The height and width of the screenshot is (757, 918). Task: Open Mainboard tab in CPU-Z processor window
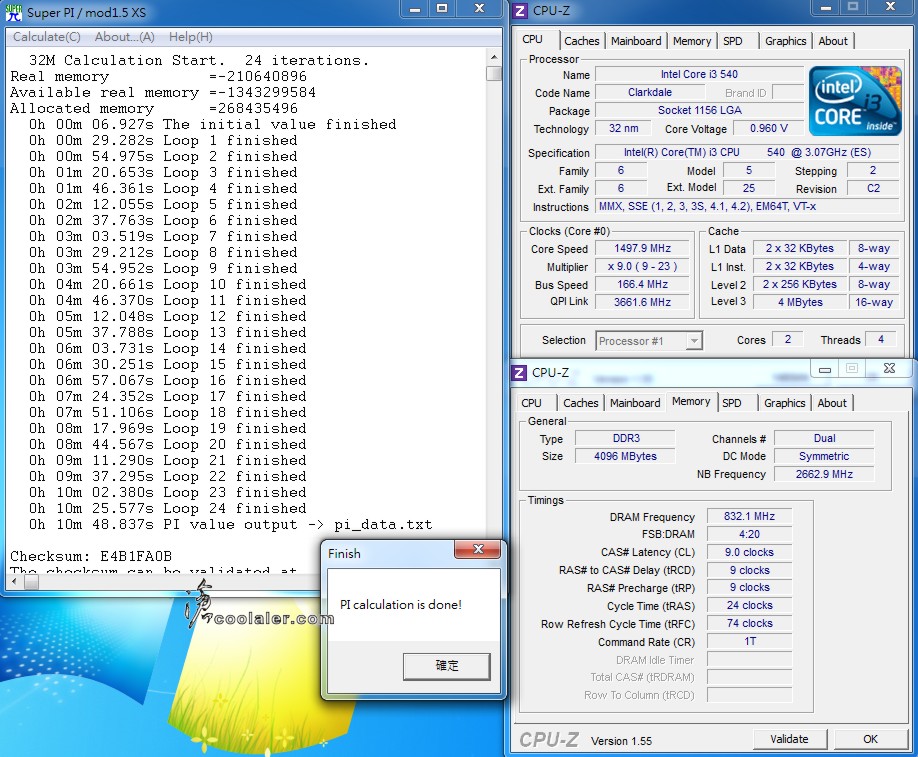coord(636,41)
